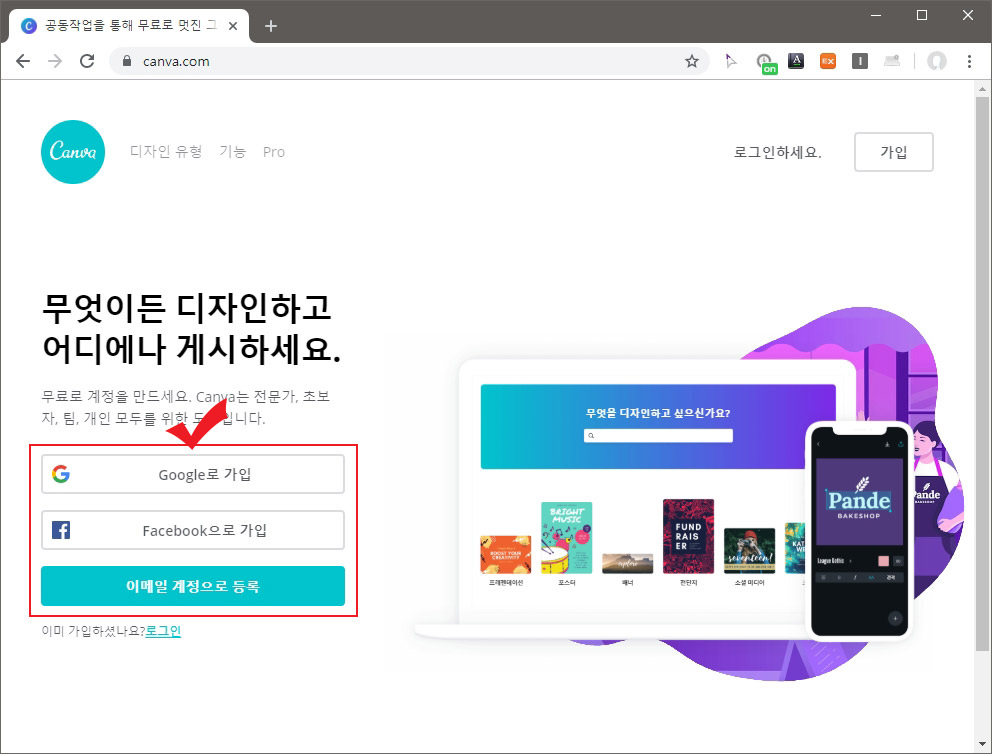This screenshot has width=992, height=754.
Task: Click the lock icon in address bar
Action: pyautogui.click(x=127, y=61)
